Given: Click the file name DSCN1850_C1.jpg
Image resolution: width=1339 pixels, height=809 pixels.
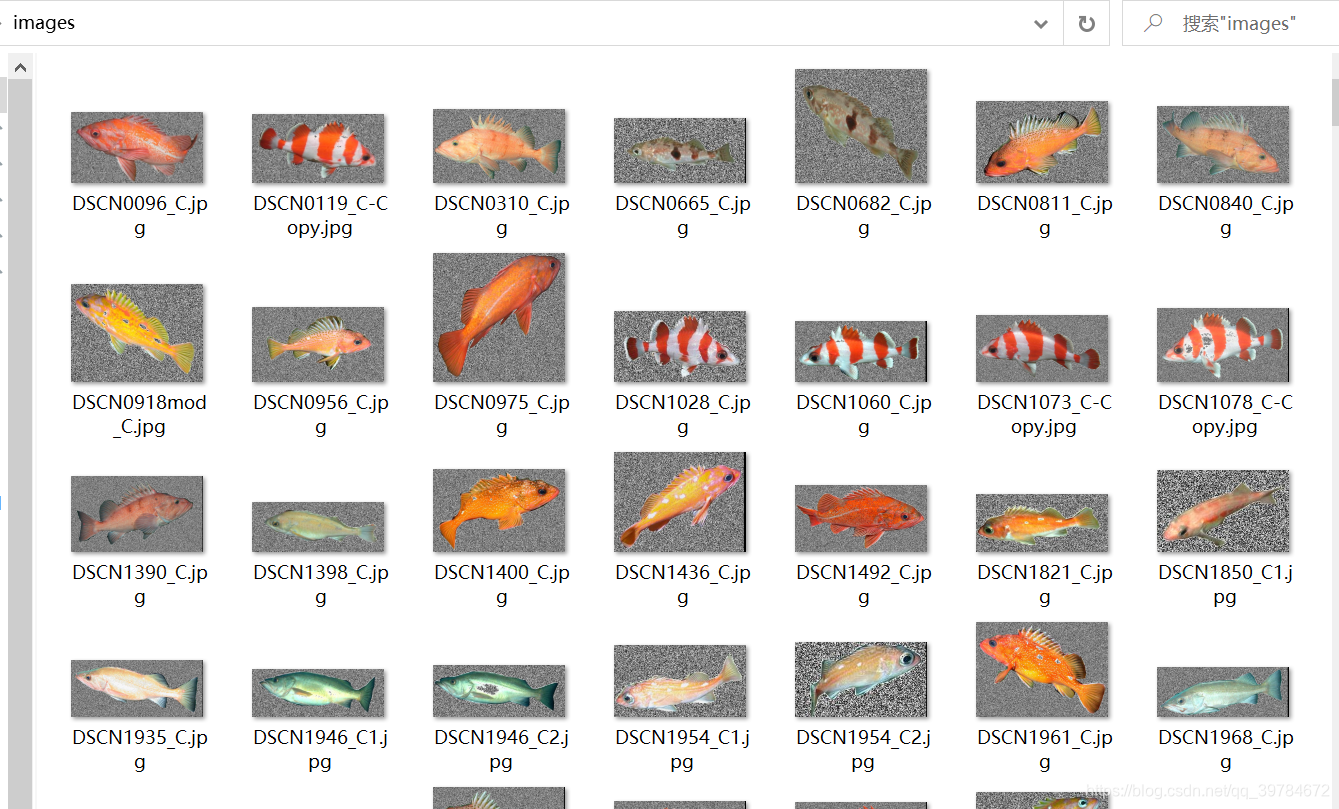Looking at the screenshot, I should (1226, 585).
